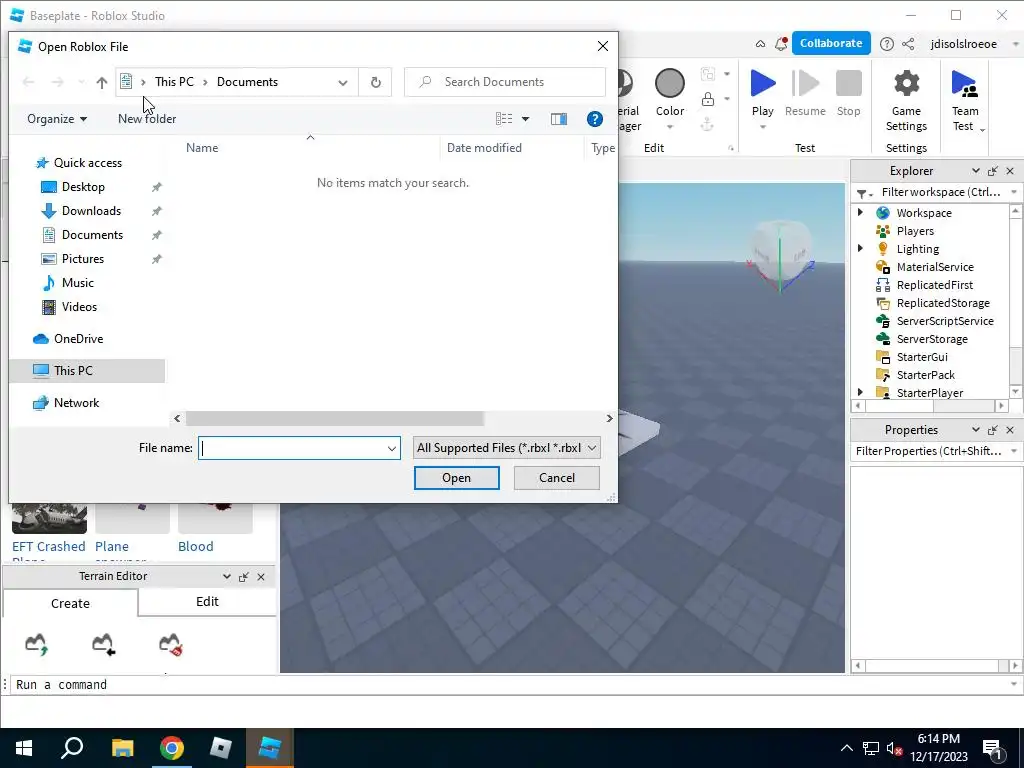Select OneDrive in navigation pane

click(78, 338)
